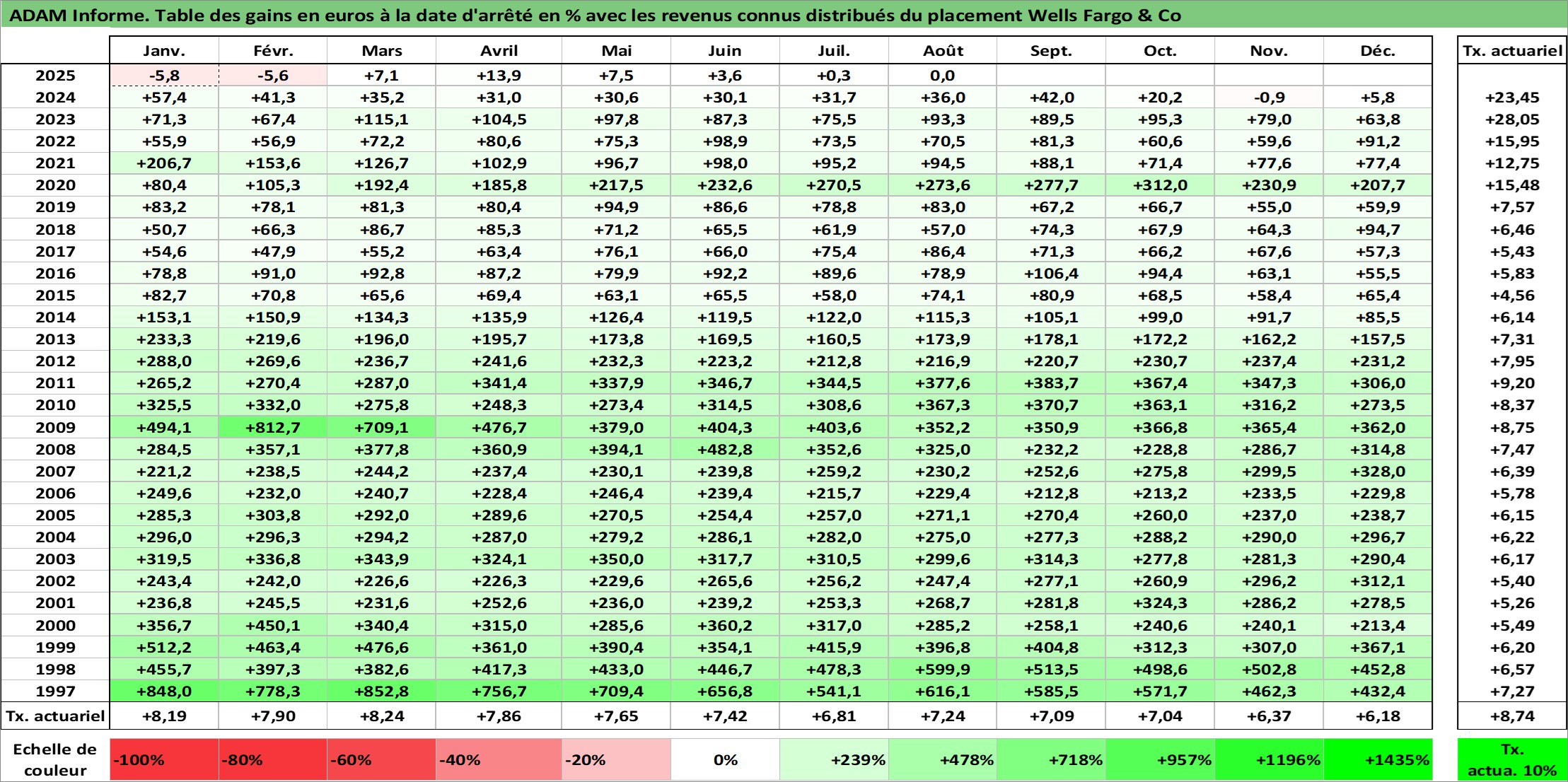
Task: Click the +8,74 overall actuarial rate
Action: pos(1512,716)
